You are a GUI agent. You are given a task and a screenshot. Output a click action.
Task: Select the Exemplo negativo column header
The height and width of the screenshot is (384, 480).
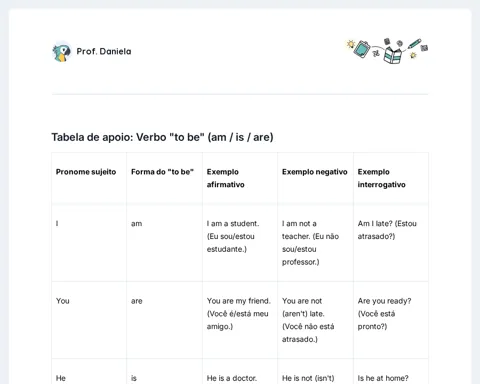(x=315, y=178)
